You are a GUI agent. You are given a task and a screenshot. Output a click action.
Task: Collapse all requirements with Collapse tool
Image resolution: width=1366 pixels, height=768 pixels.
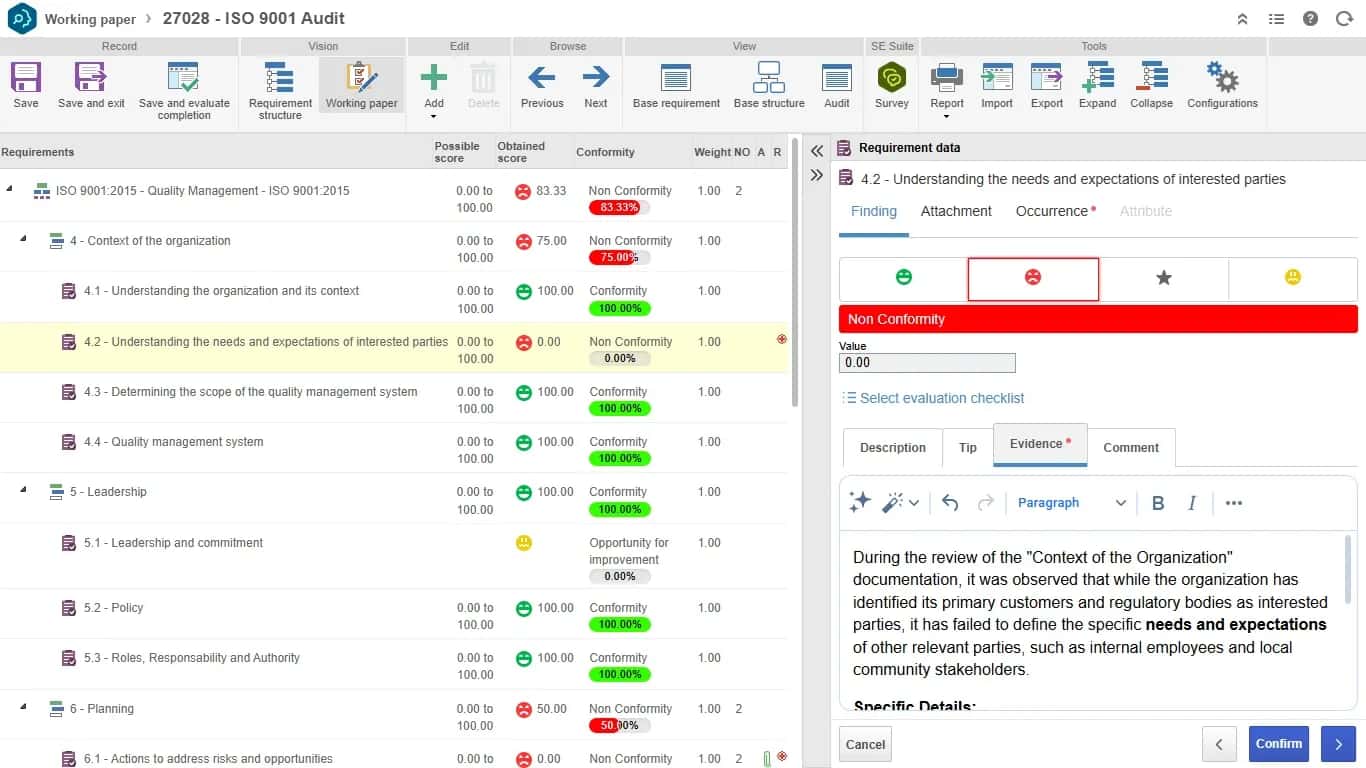(x=1152, y=78)
